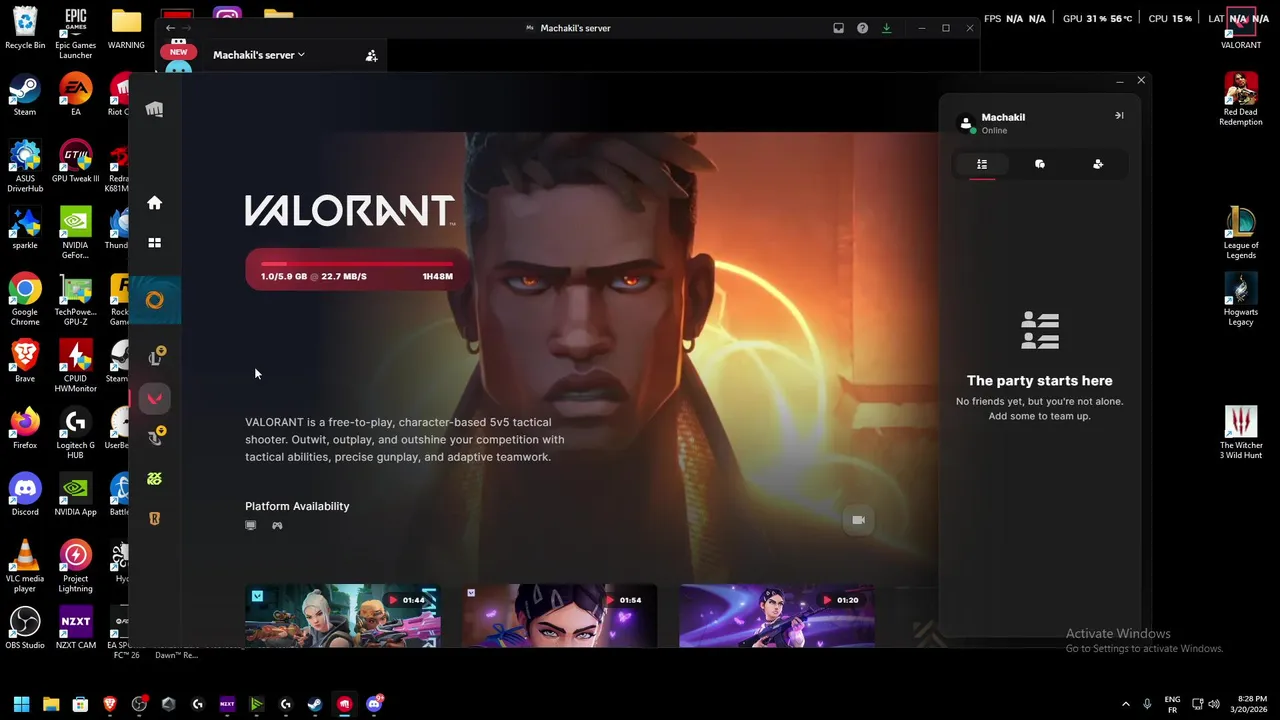Switch to Steam in taskbar

[315, 704]
